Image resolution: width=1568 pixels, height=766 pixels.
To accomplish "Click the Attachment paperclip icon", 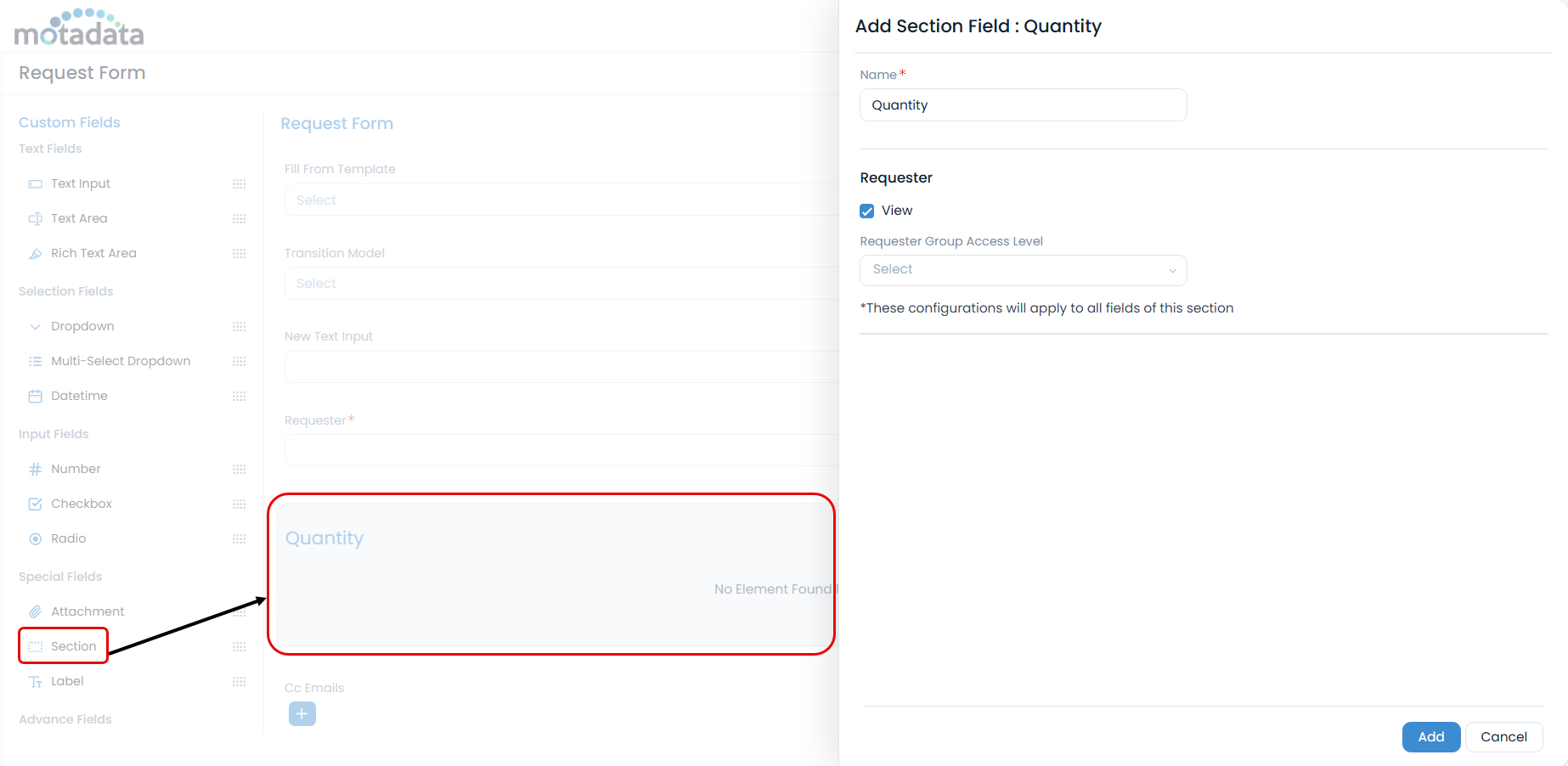I will 35,612.
